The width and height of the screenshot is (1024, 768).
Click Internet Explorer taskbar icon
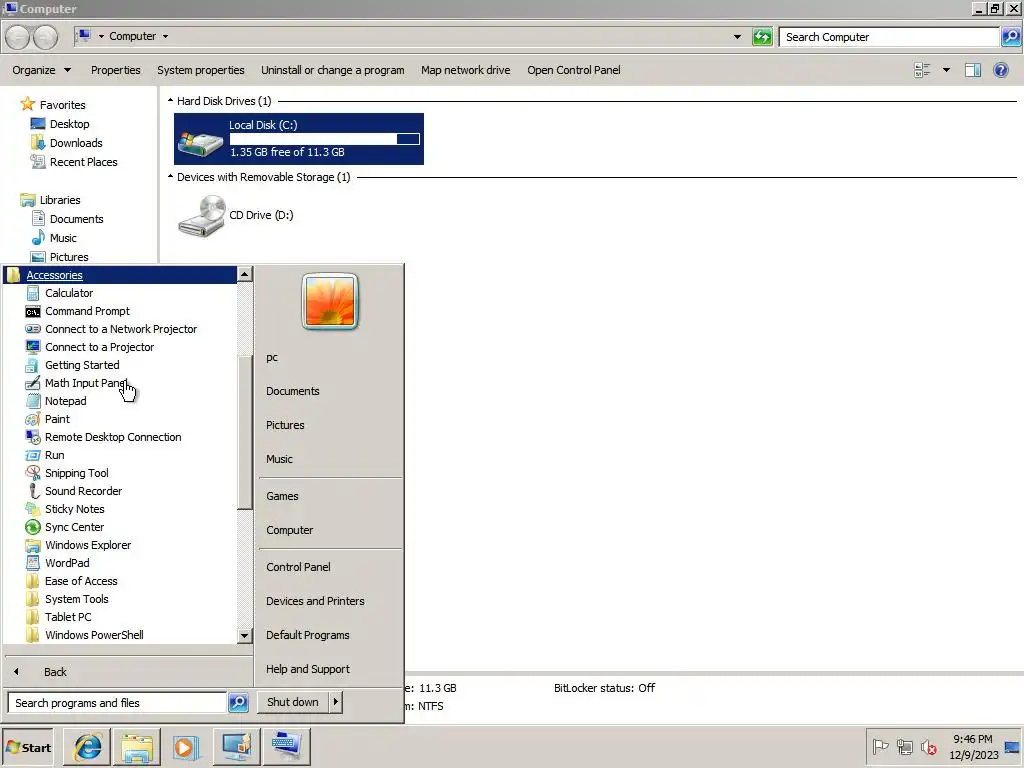[x=88, y=747]
